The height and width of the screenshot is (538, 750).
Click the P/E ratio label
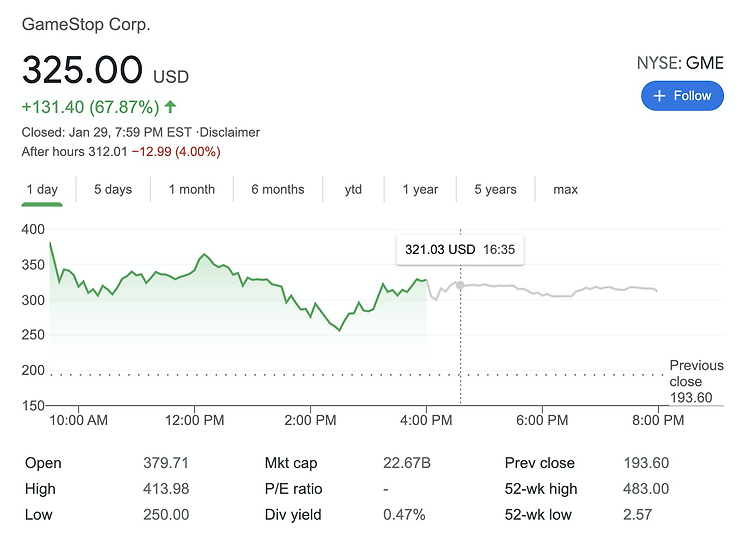coord(294,489)
